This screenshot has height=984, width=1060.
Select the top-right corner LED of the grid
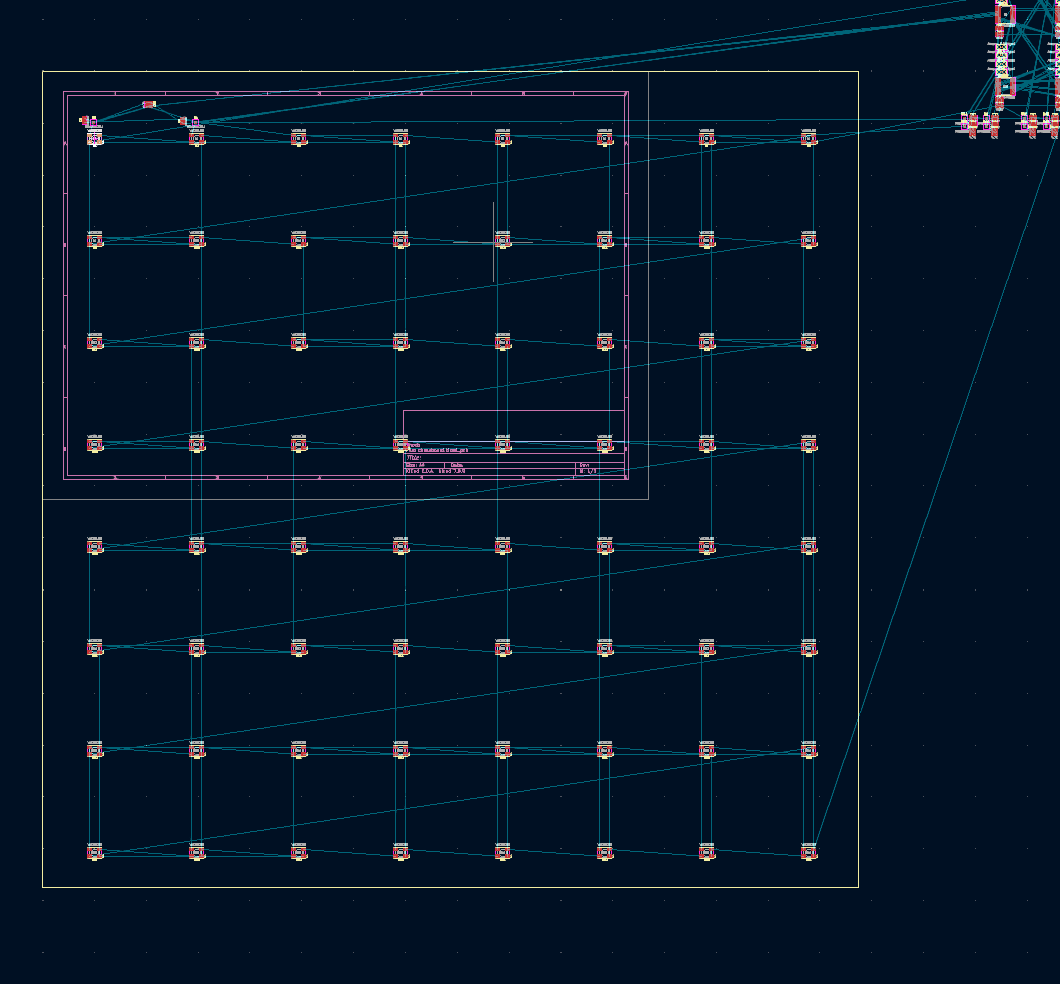[809, 138]
